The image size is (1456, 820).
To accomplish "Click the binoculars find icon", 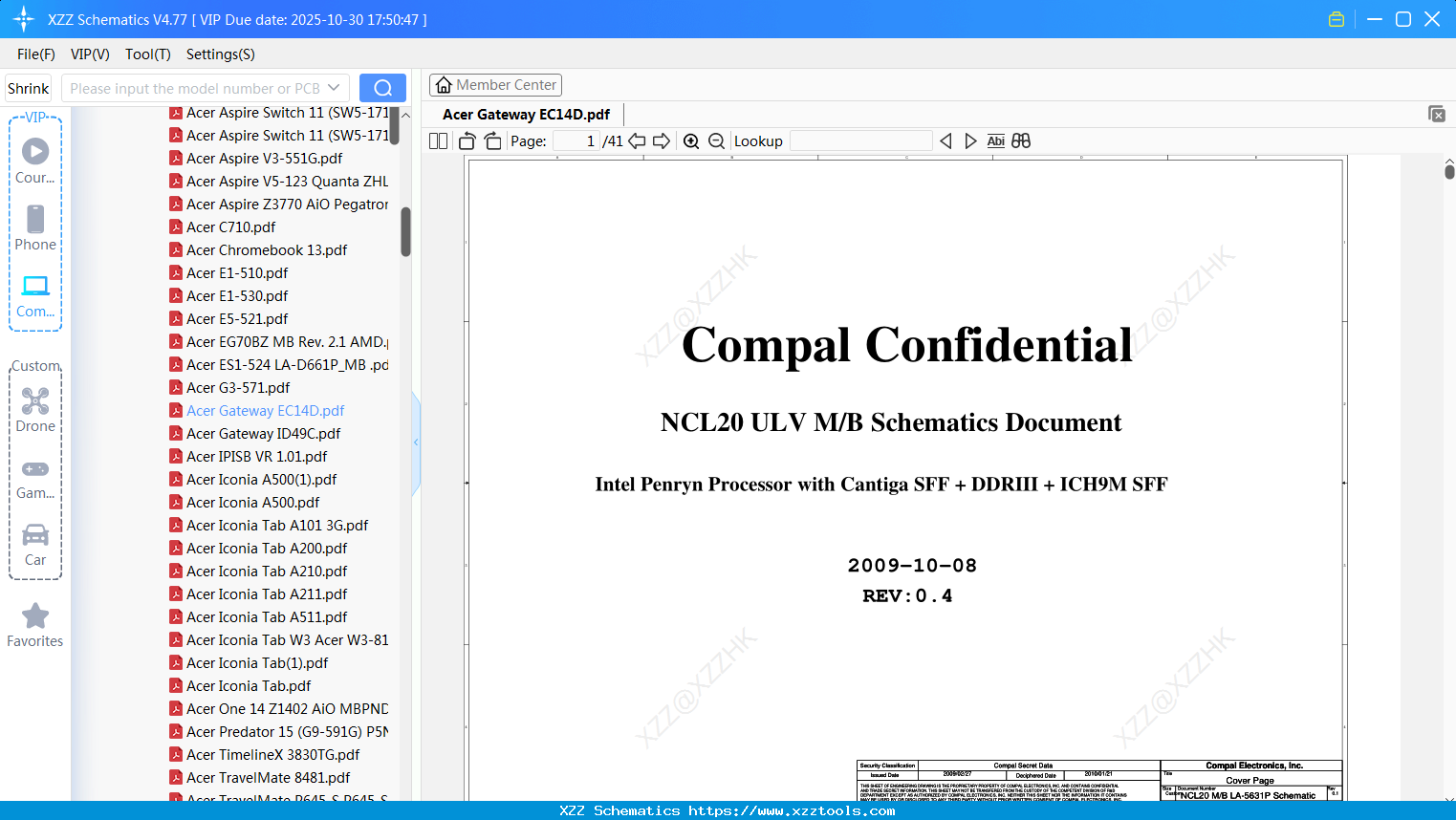I will click(1021, 141).
